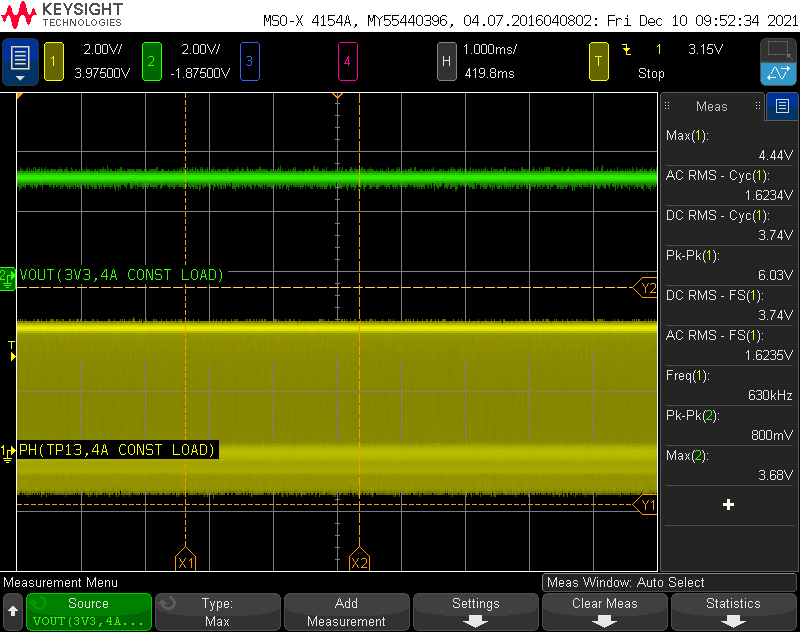Click the trigger source 1 value

click(x=659, y=49)
